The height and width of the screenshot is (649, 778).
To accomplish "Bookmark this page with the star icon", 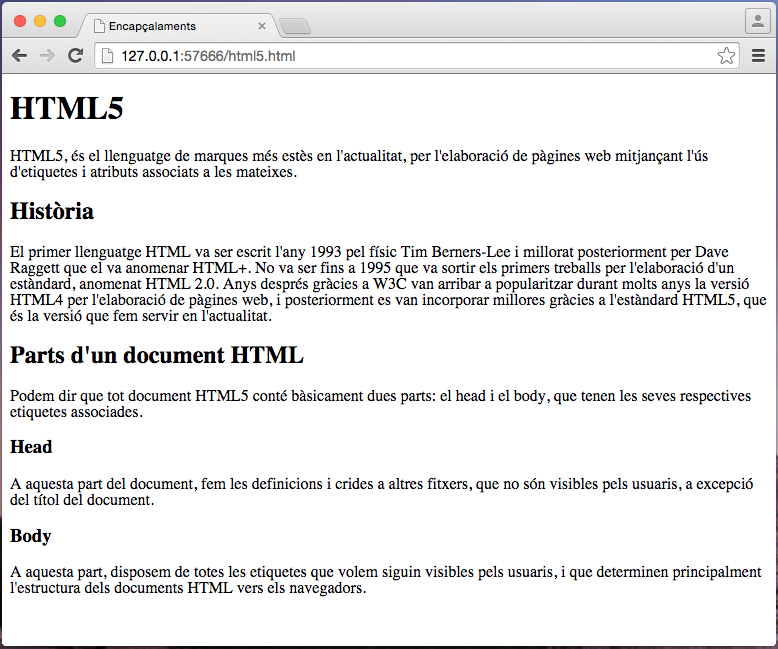I will 726,56.
